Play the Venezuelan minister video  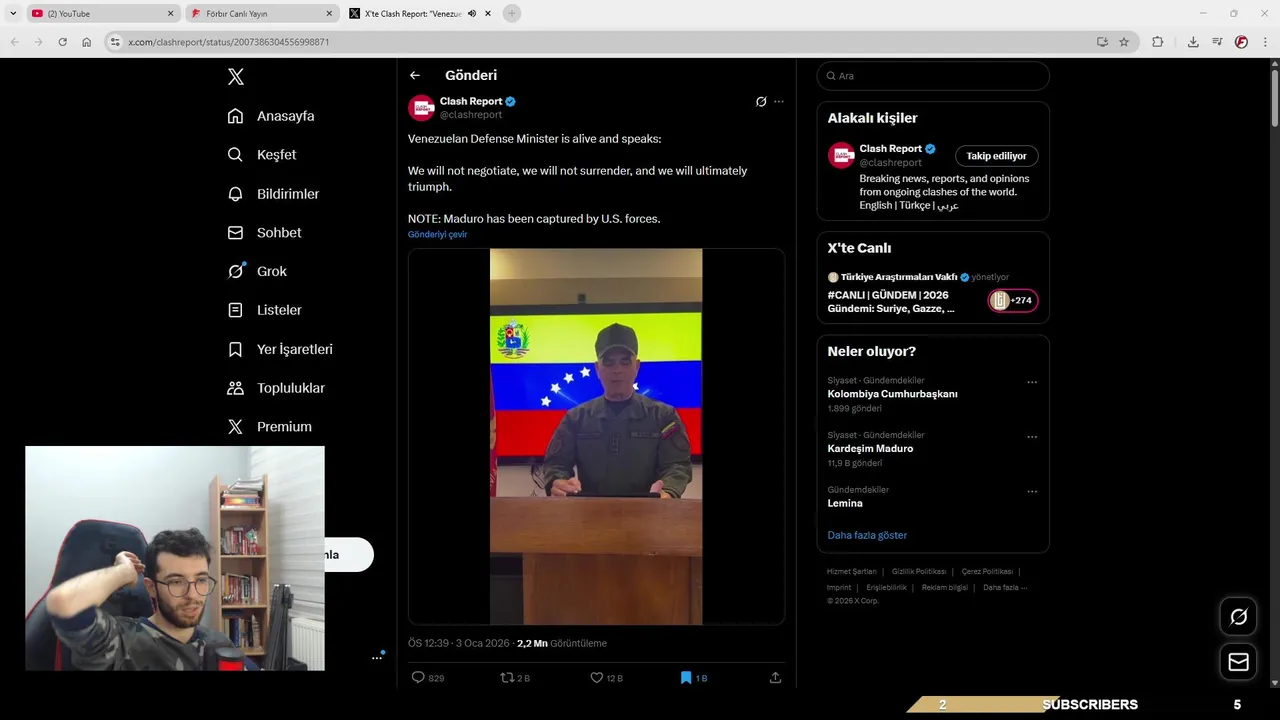[596, 437]
